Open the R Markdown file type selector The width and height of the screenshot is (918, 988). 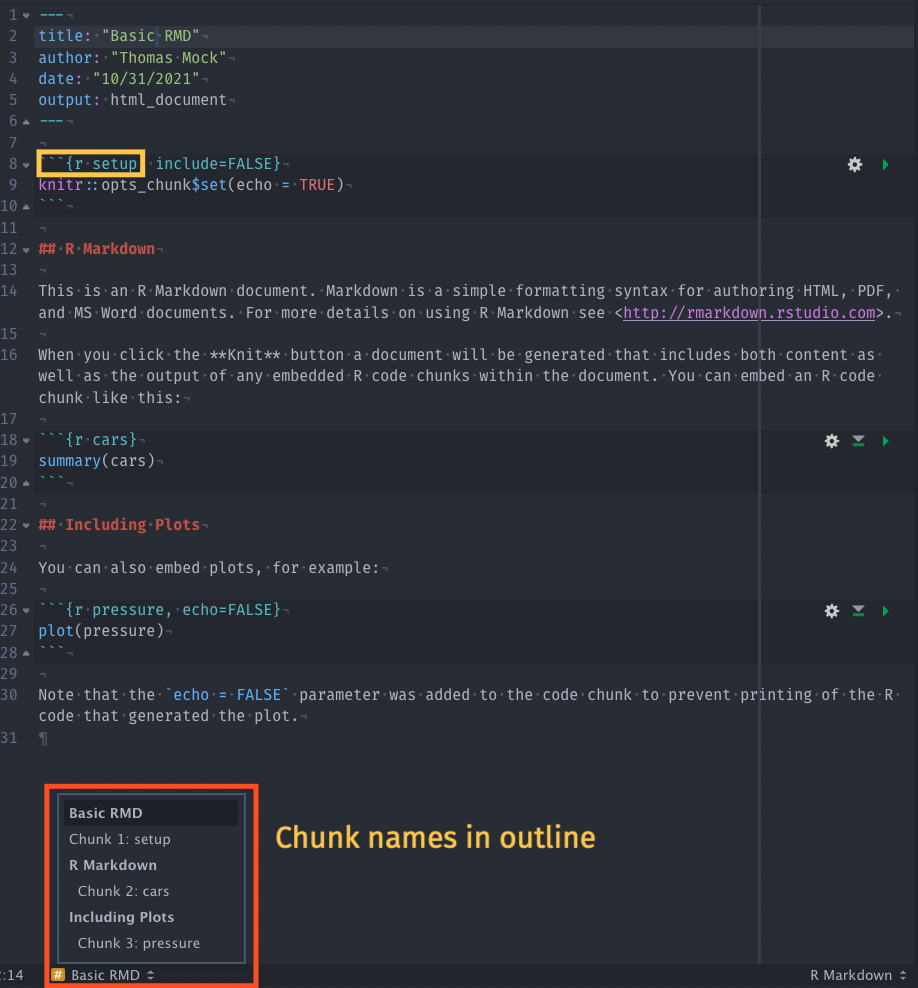(858, 975)
